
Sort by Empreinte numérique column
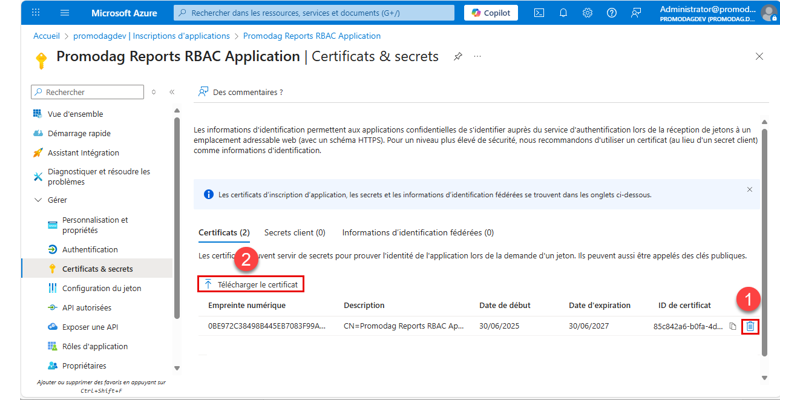pos(247,305)
